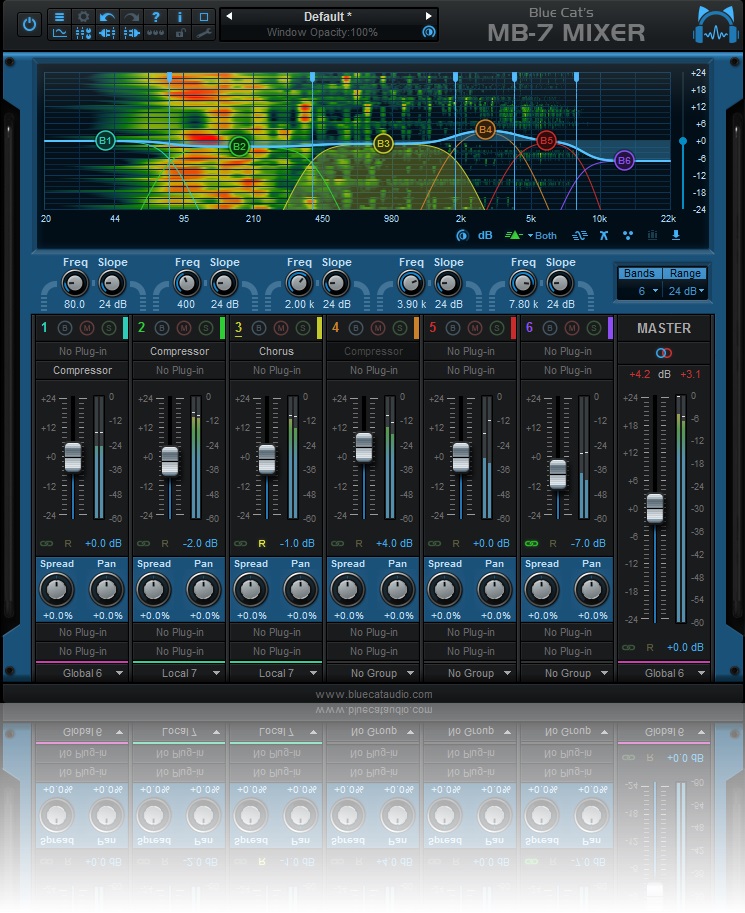Click the band 4 gain fader handle
Image resolution: width=745 pixels, height=913 pixels.
point(364,447)
